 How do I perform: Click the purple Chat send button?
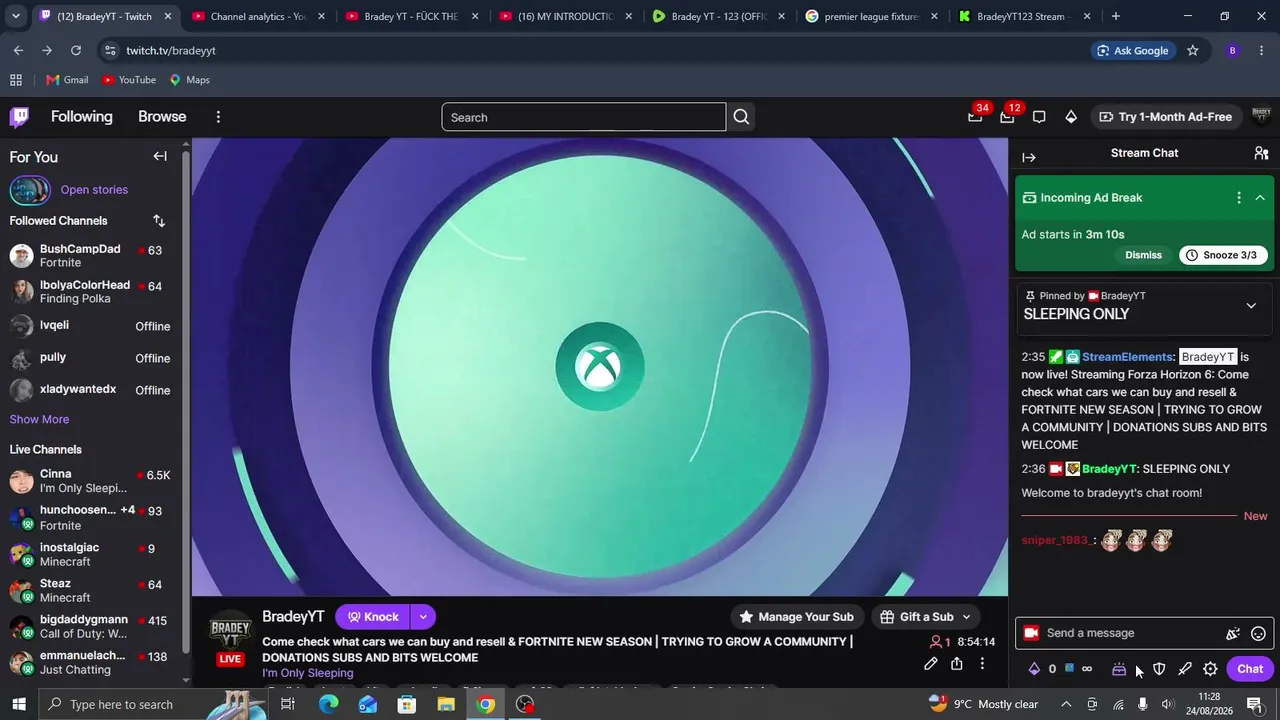1250,669
